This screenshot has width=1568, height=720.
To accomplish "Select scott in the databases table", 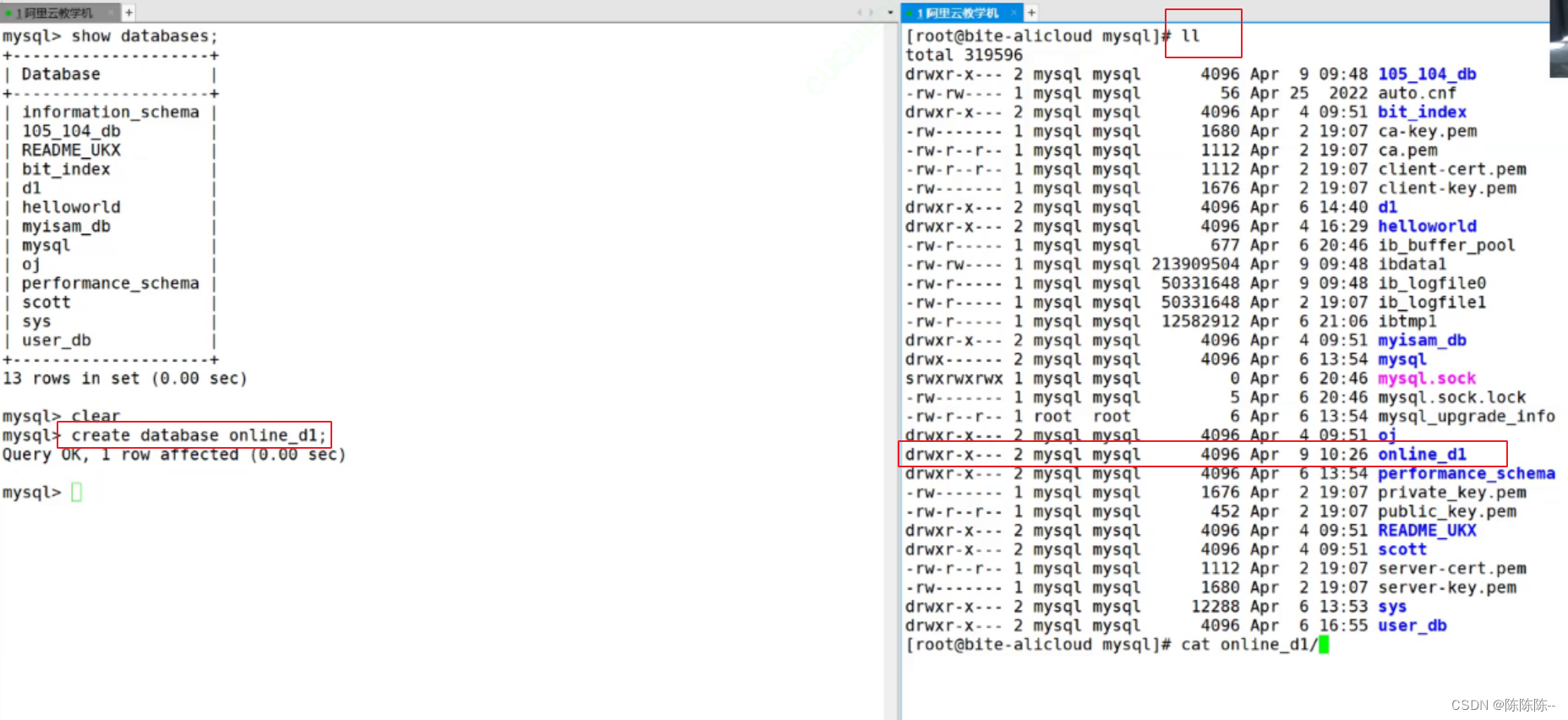I will (46, 303).
